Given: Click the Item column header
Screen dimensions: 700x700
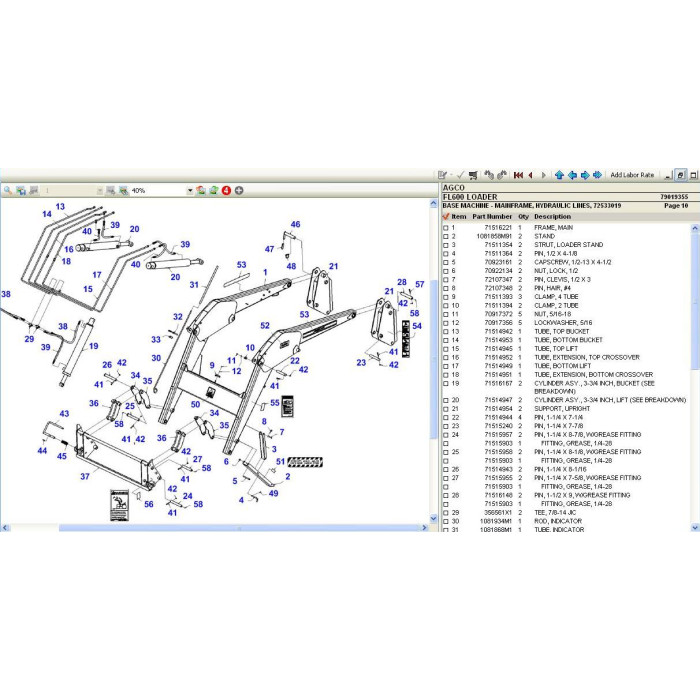Looking at the screenshot, I should tap(458, 217).
